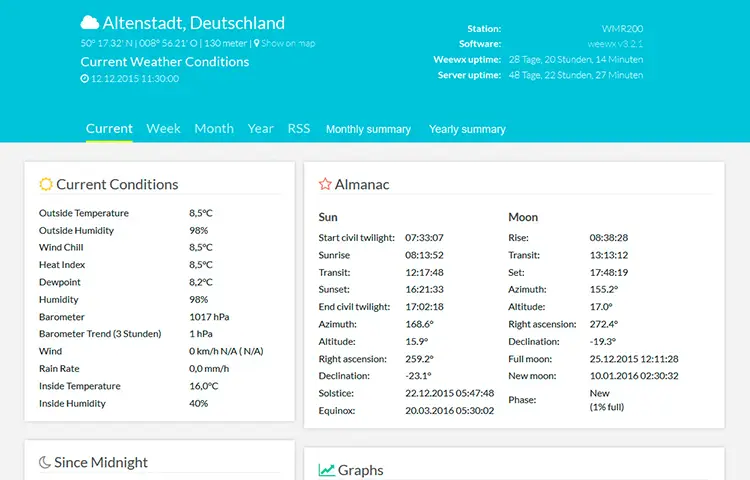This screenshot has height=480, width=750.
Task: Click the Wind Chill label
Action: coord(61,248)
